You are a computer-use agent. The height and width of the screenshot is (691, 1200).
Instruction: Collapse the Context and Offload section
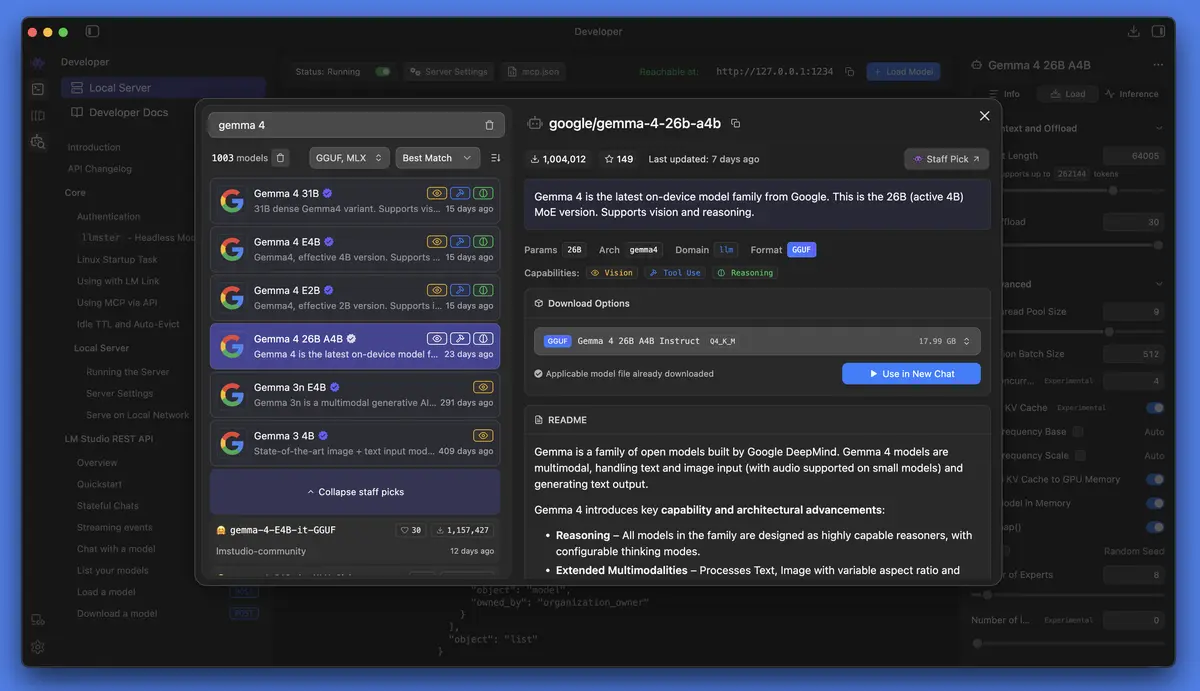click(x=1159, y=128)
